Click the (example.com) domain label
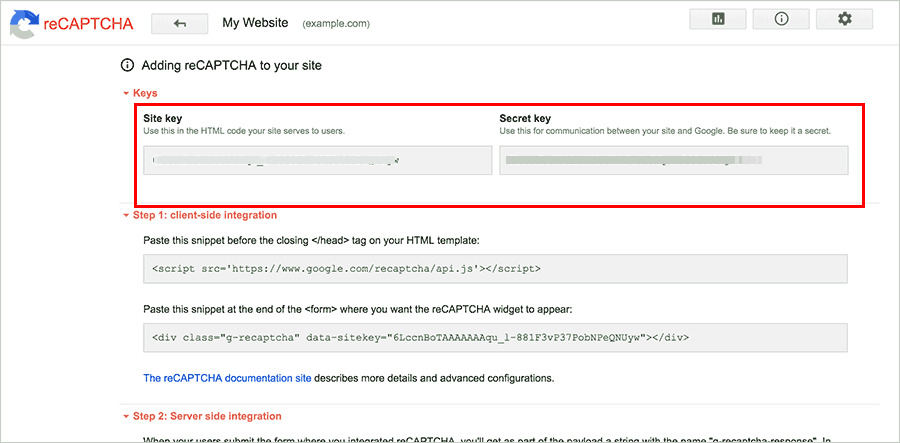The image size is (900, 443). coord(336,24)
